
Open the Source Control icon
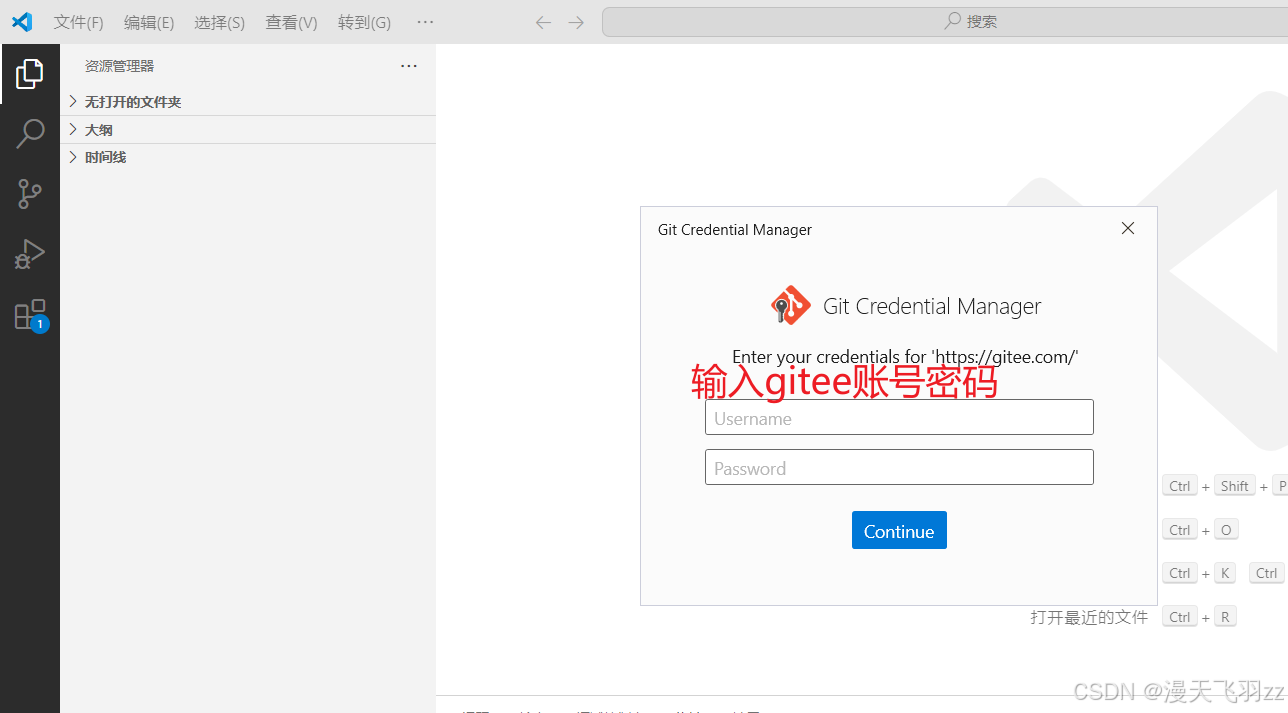pos(29,193)
